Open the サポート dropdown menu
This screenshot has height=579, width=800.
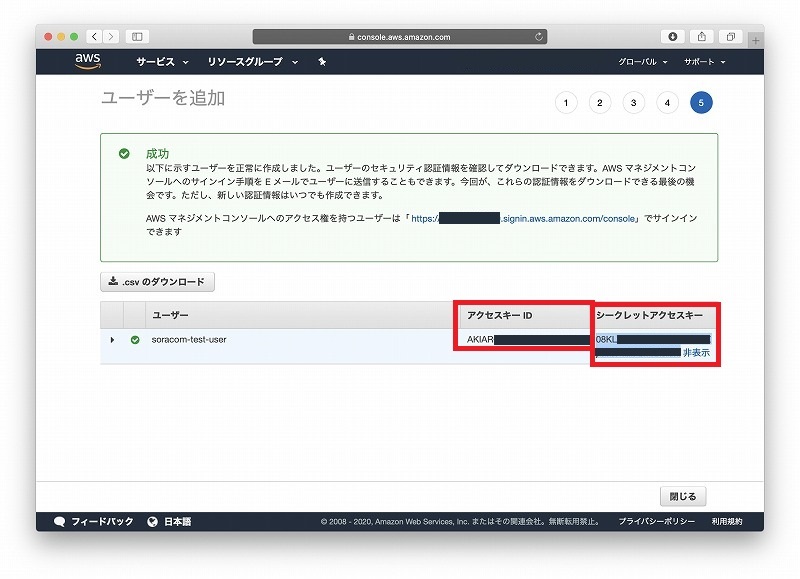[704, 62]
